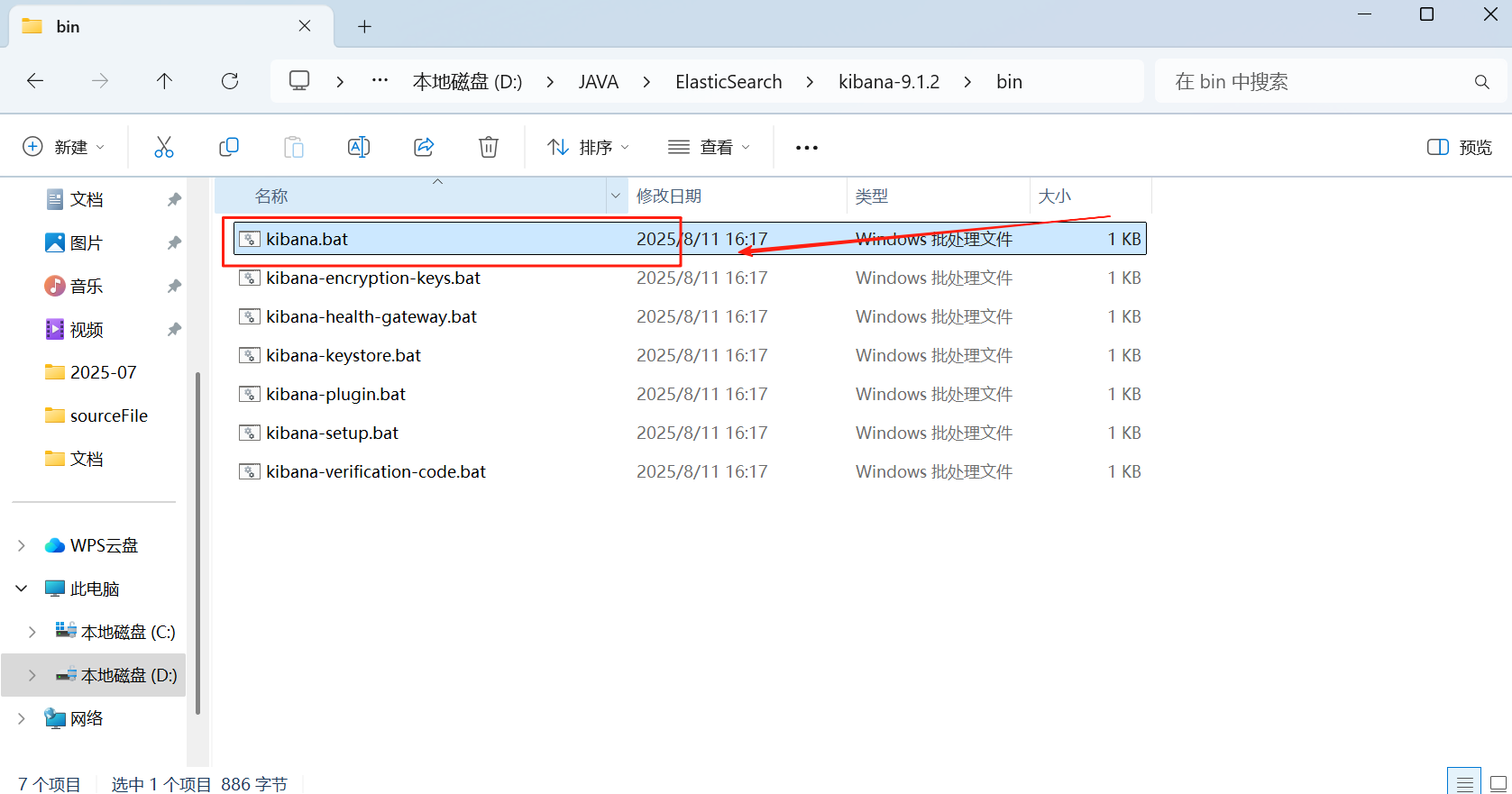This screenshot has width=1512, height=794.
Task: Click the Delete trash icon
Action: coord(489,147)
